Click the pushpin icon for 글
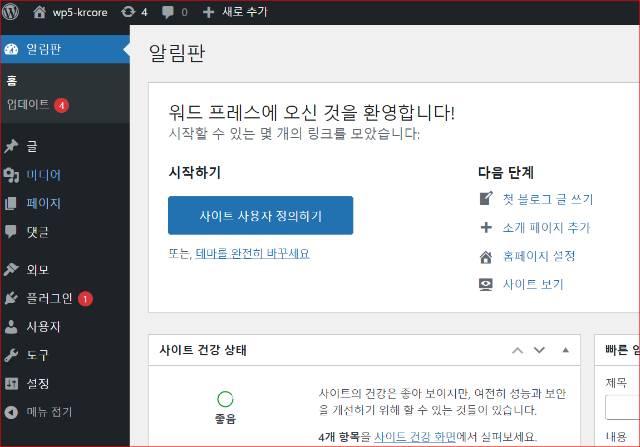 coord(11,146)
